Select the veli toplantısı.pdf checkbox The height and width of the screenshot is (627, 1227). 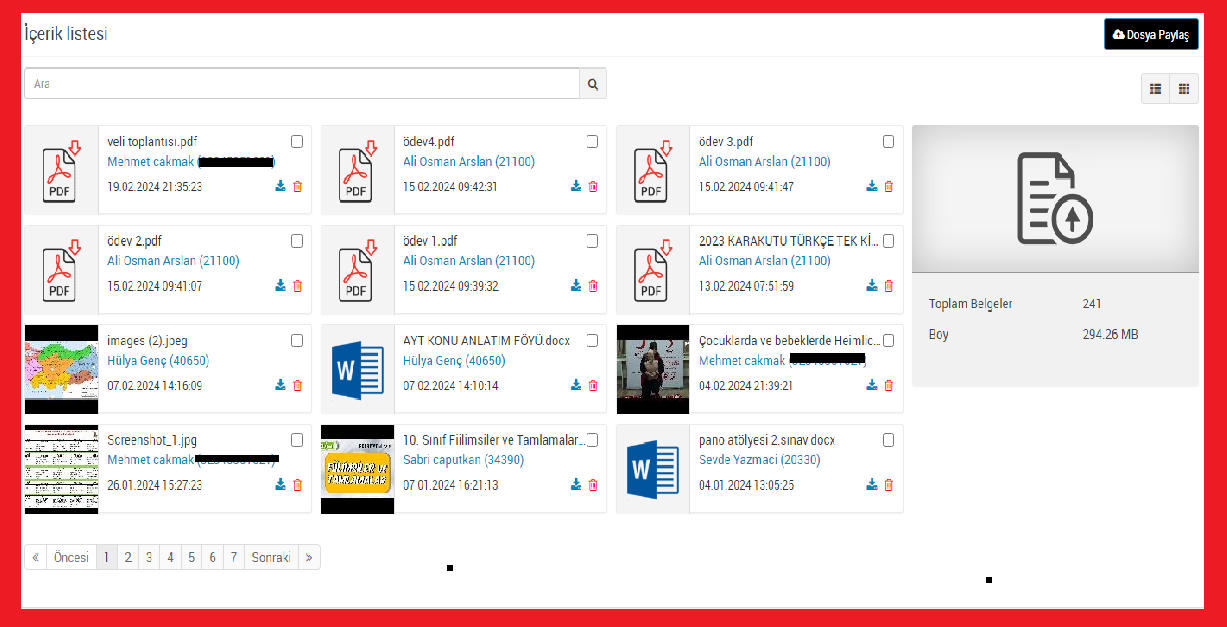[297, 141]
